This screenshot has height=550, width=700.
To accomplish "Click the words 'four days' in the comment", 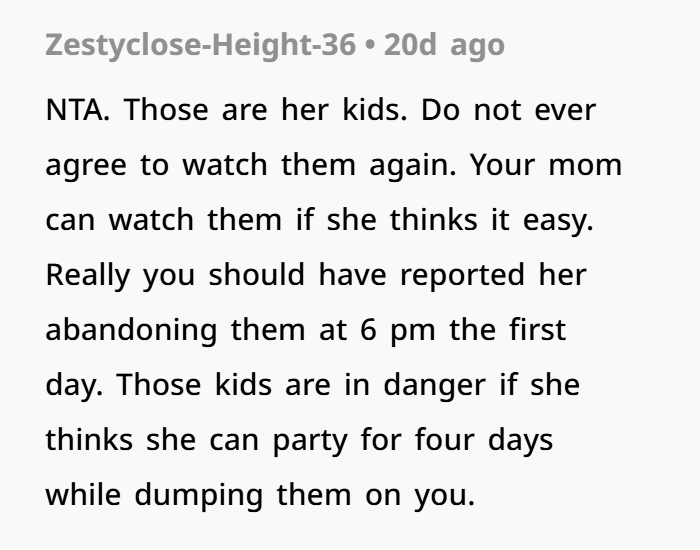I will point(484,441).
